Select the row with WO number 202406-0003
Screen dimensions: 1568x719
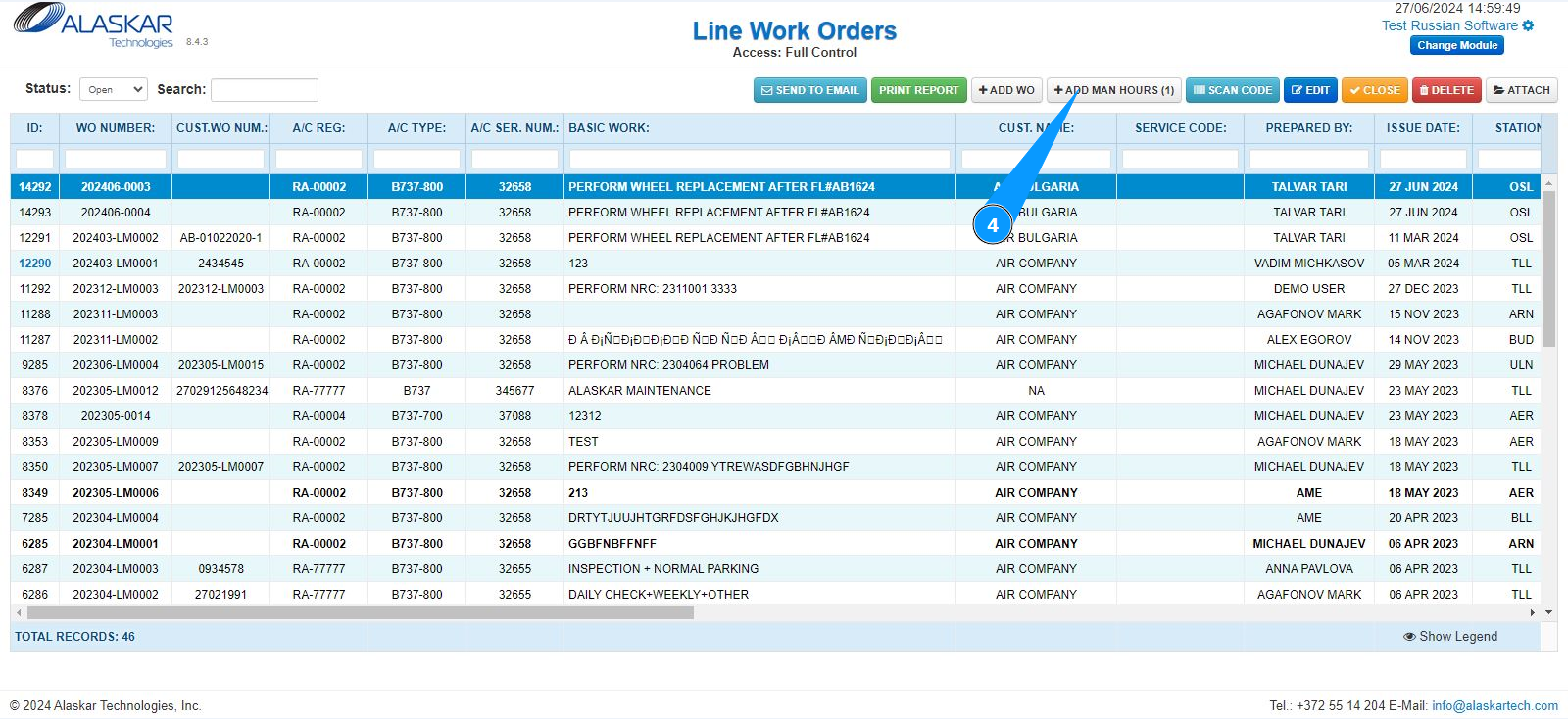775,187
